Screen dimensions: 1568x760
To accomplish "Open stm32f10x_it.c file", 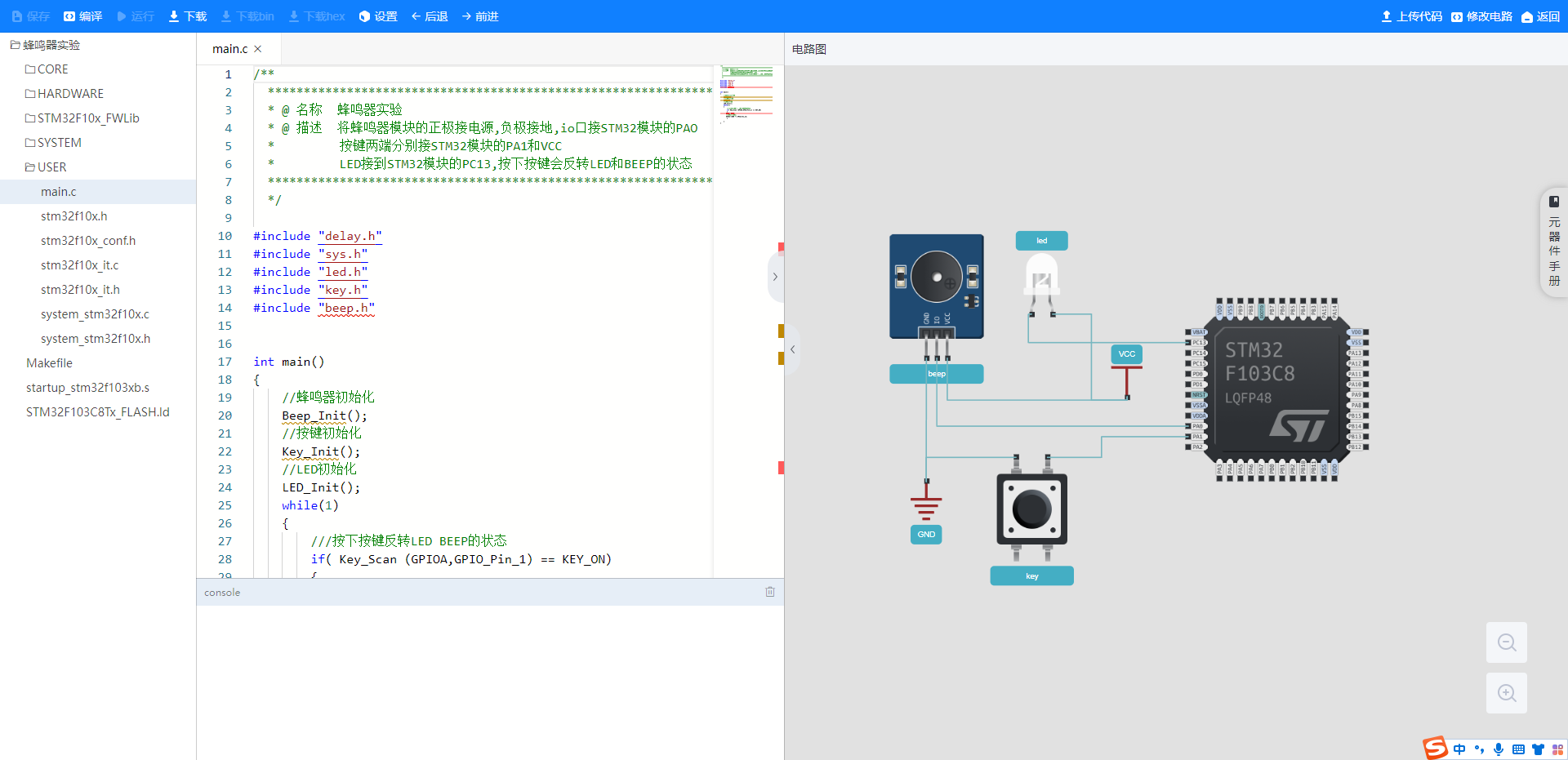I will coord(80,265).
